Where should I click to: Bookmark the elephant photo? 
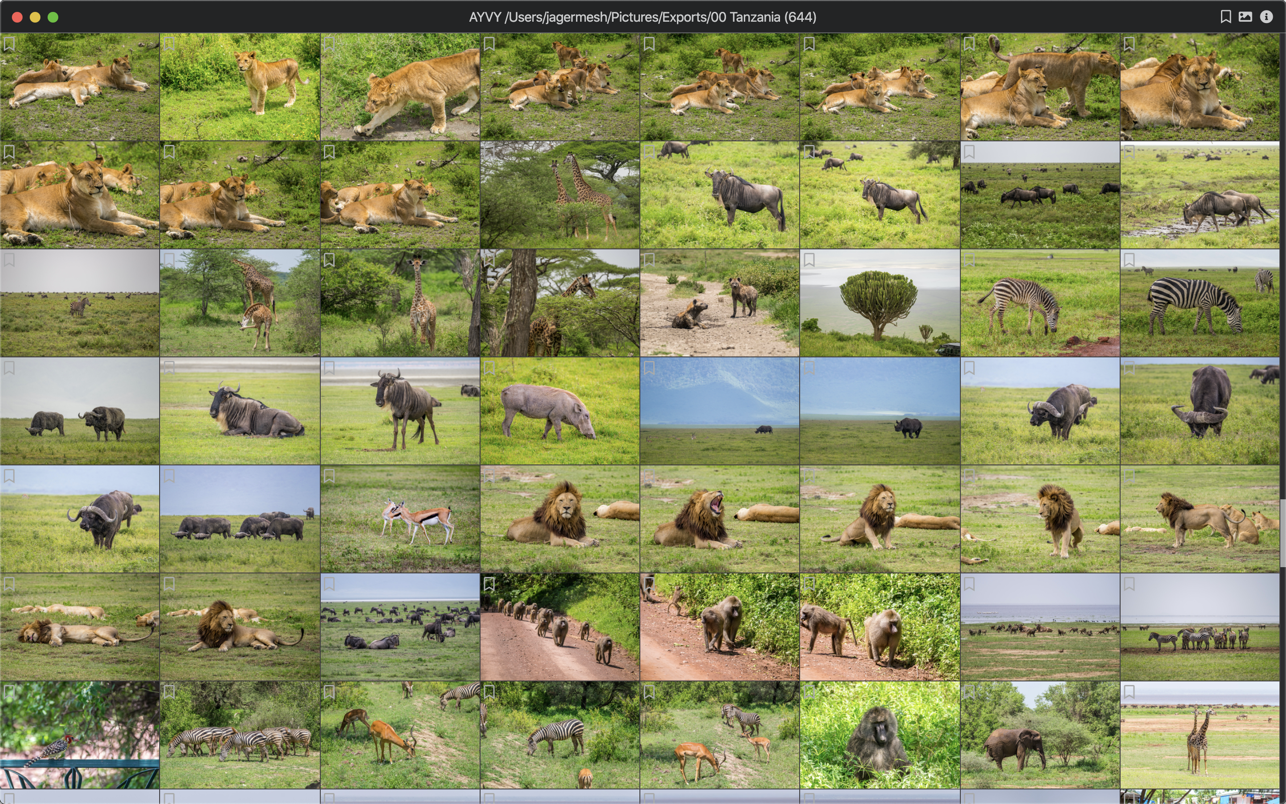pyautogui.click(x=969, y=692)
